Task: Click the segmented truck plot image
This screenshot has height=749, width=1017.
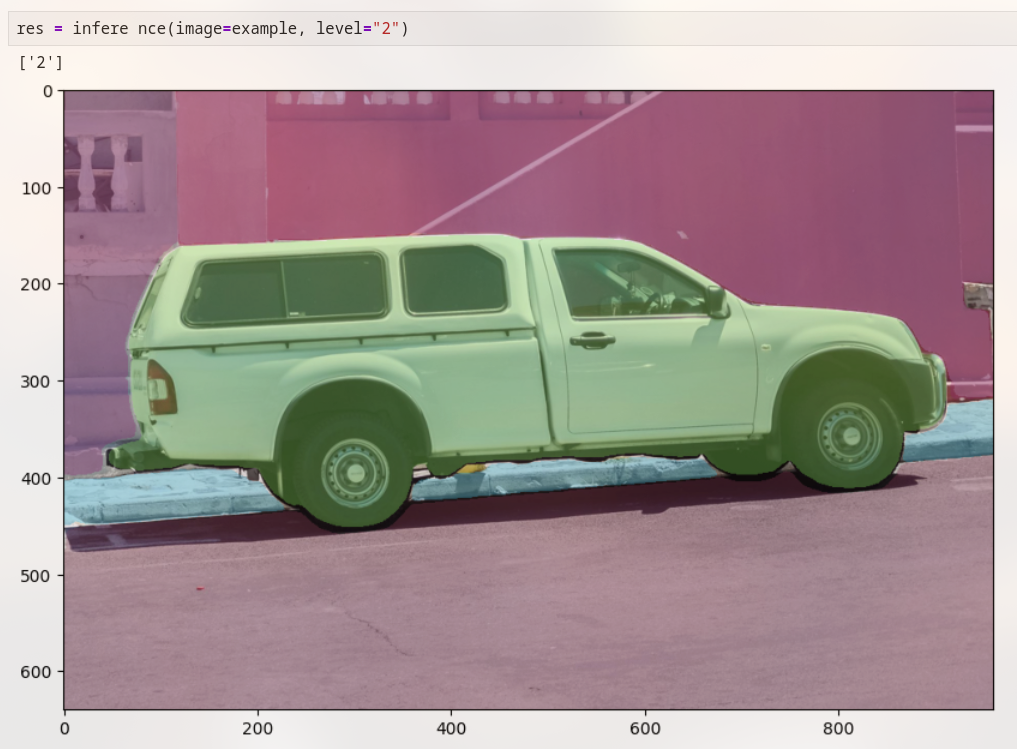Action: 529,399
